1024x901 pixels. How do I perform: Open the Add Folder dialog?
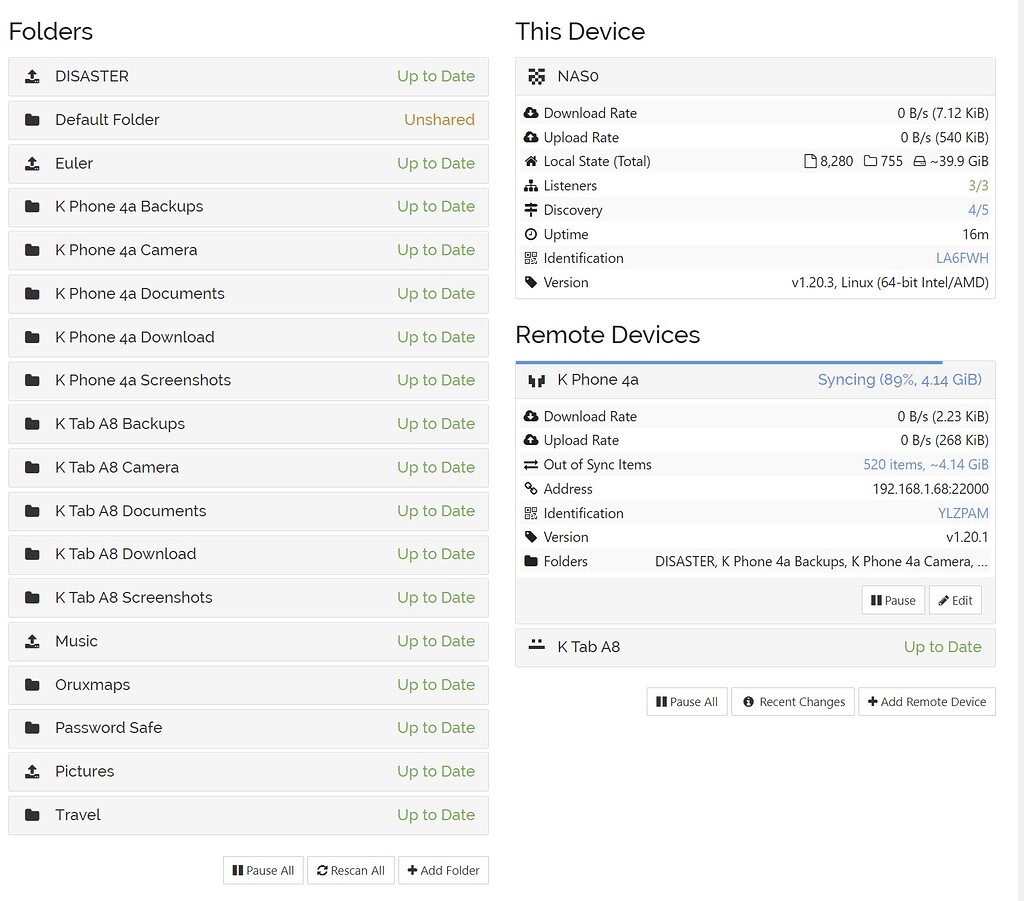pyautogui.click(x=443, y=870)
